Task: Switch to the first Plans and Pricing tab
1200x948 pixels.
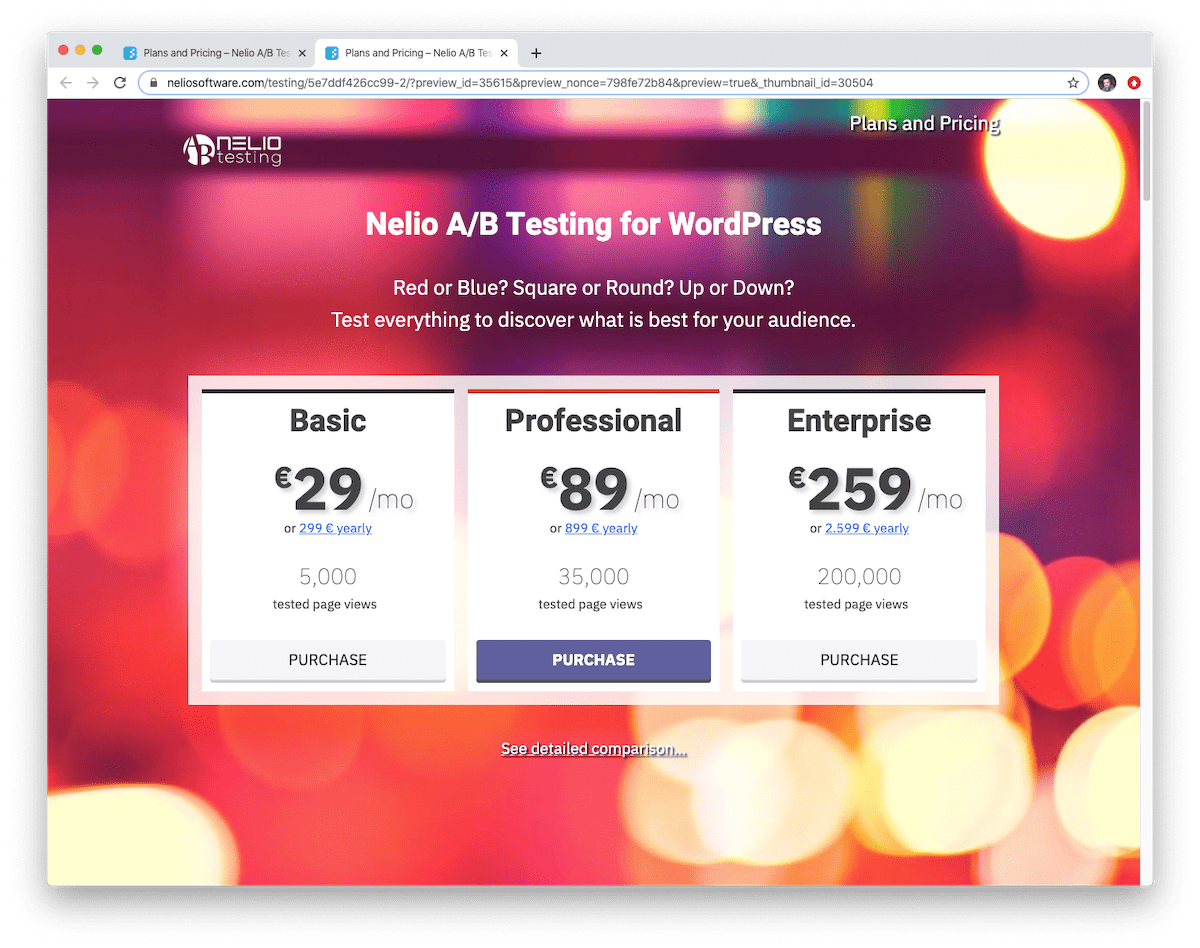Action: [x=213, y=53]
